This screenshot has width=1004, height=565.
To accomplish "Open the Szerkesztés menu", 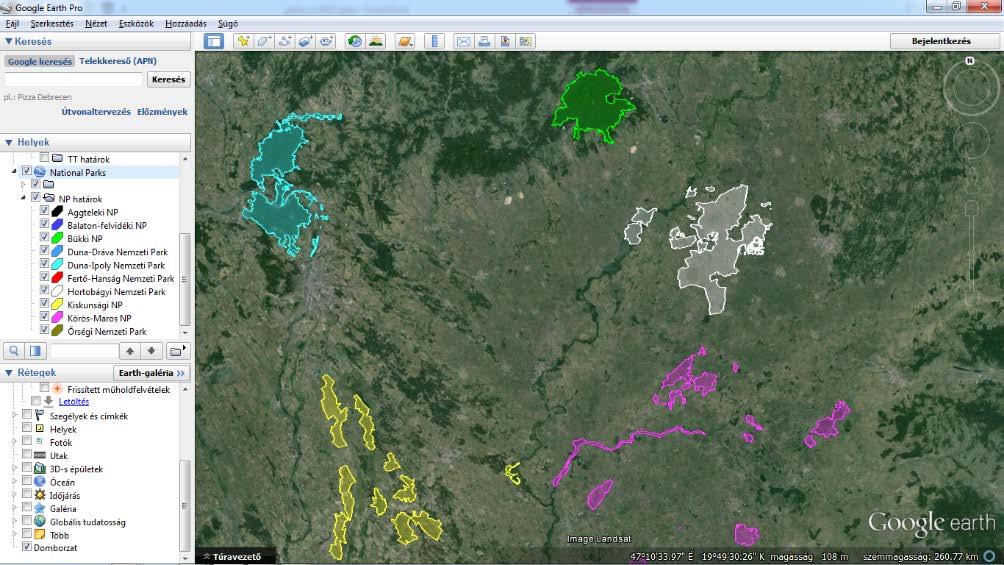I will tap(52, 24).
